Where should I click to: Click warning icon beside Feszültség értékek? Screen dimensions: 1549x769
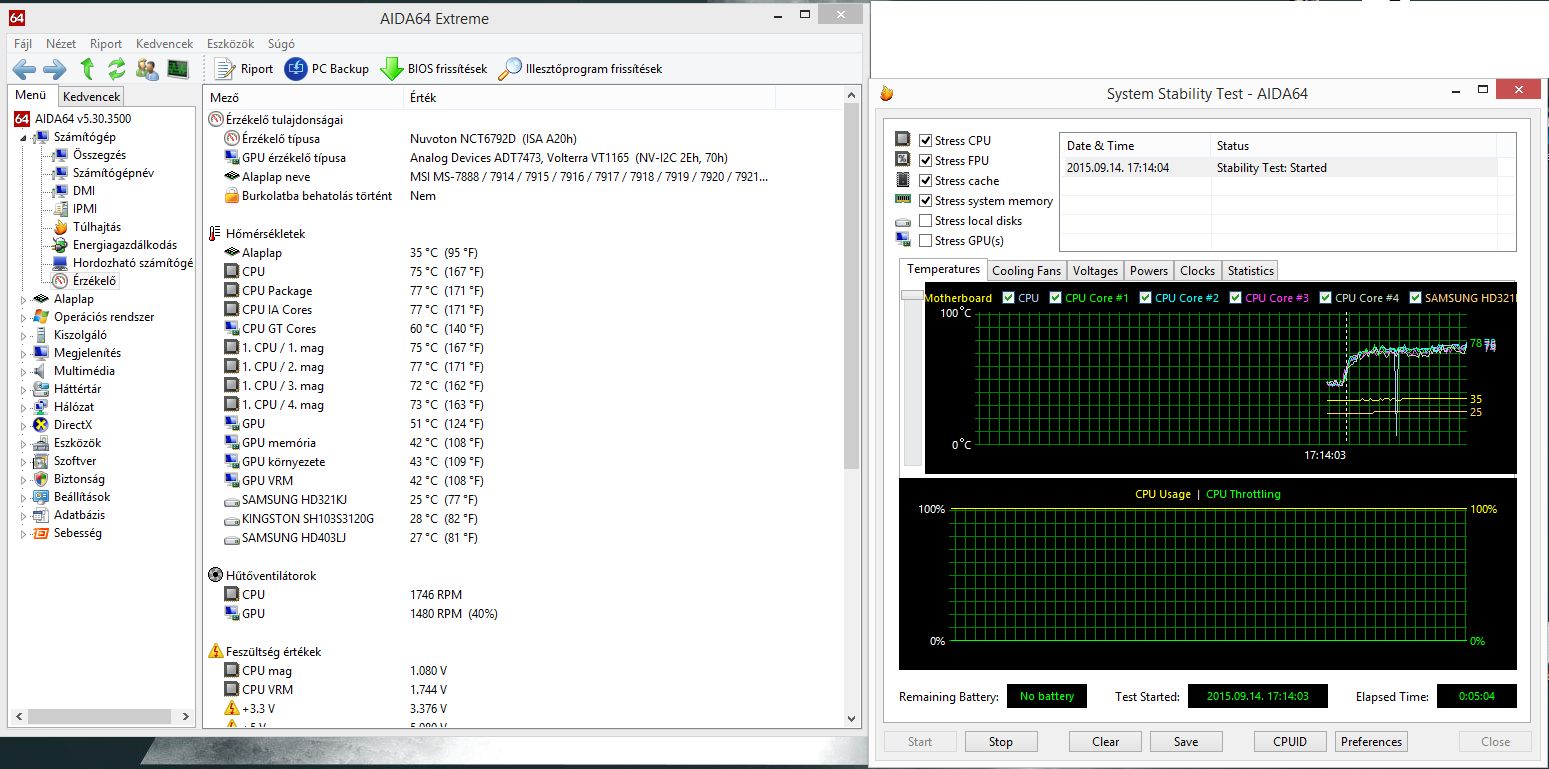pyautogui.click(x=215, y=652)
